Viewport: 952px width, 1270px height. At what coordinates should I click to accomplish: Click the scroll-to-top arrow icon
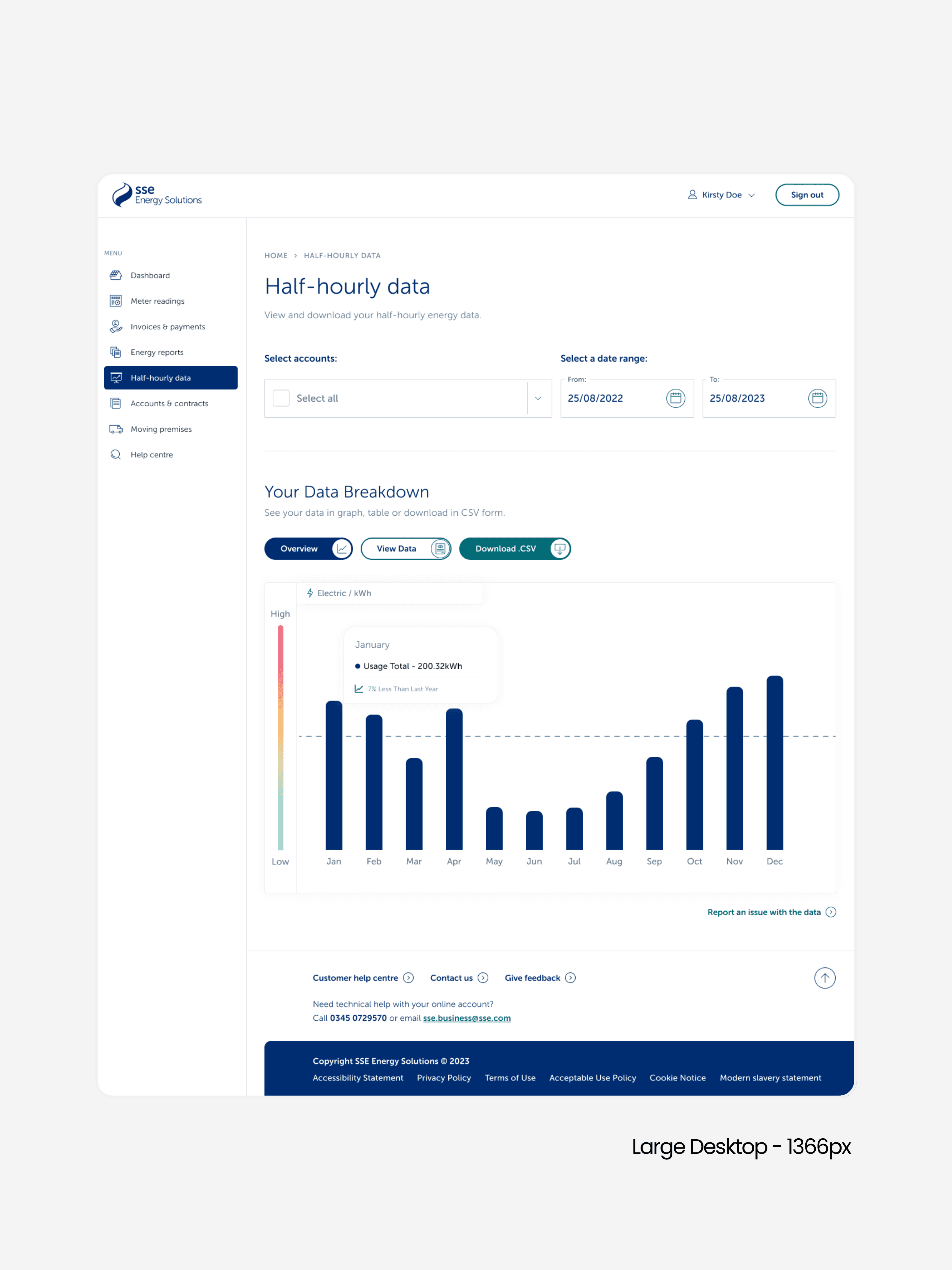tap(824, 978)
